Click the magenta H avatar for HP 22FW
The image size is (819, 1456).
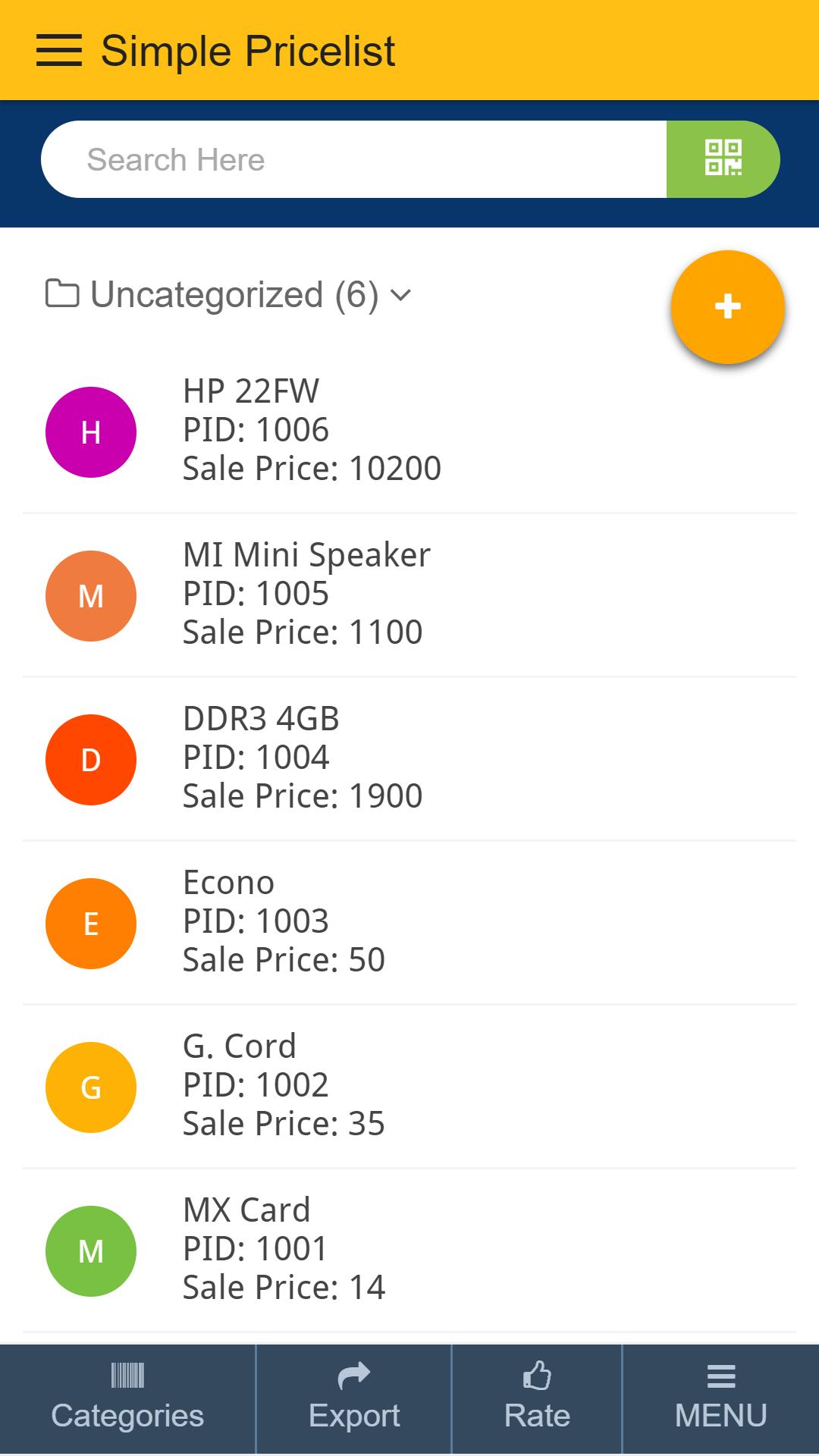(x=91, y=432)
